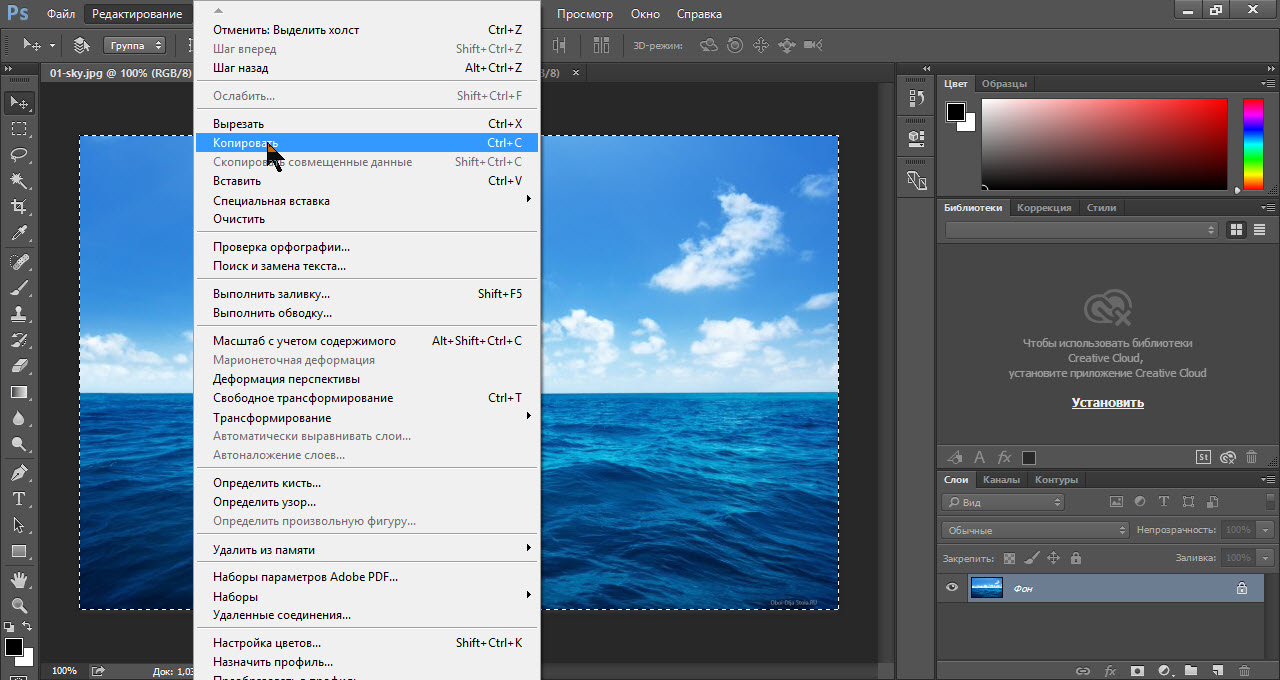The image size is (1280, 680).
Task: Pick the Crop tool in toolbar
Action: pyautogui.click(x=19, y=207)
